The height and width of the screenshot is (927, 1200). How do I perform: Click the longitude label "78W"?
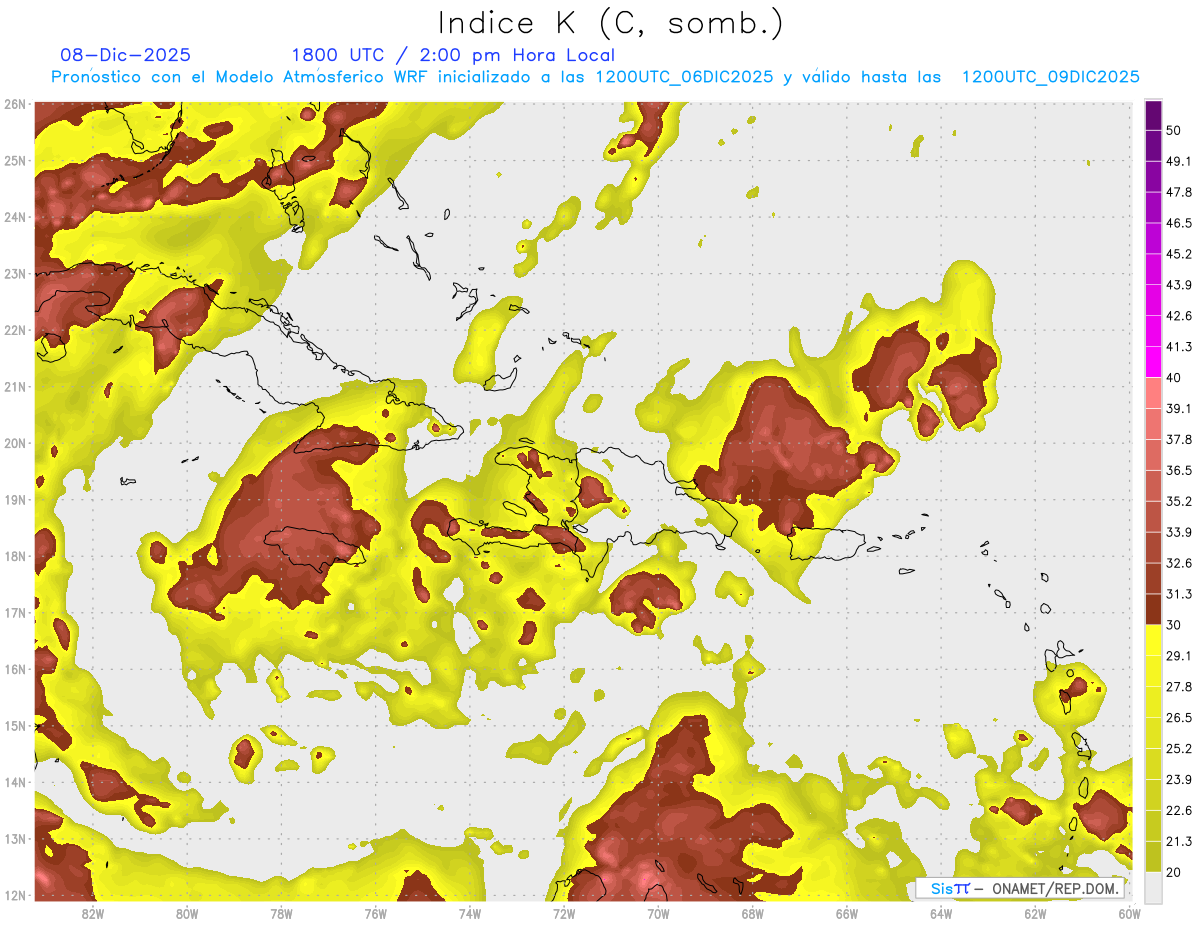point(281,913)
